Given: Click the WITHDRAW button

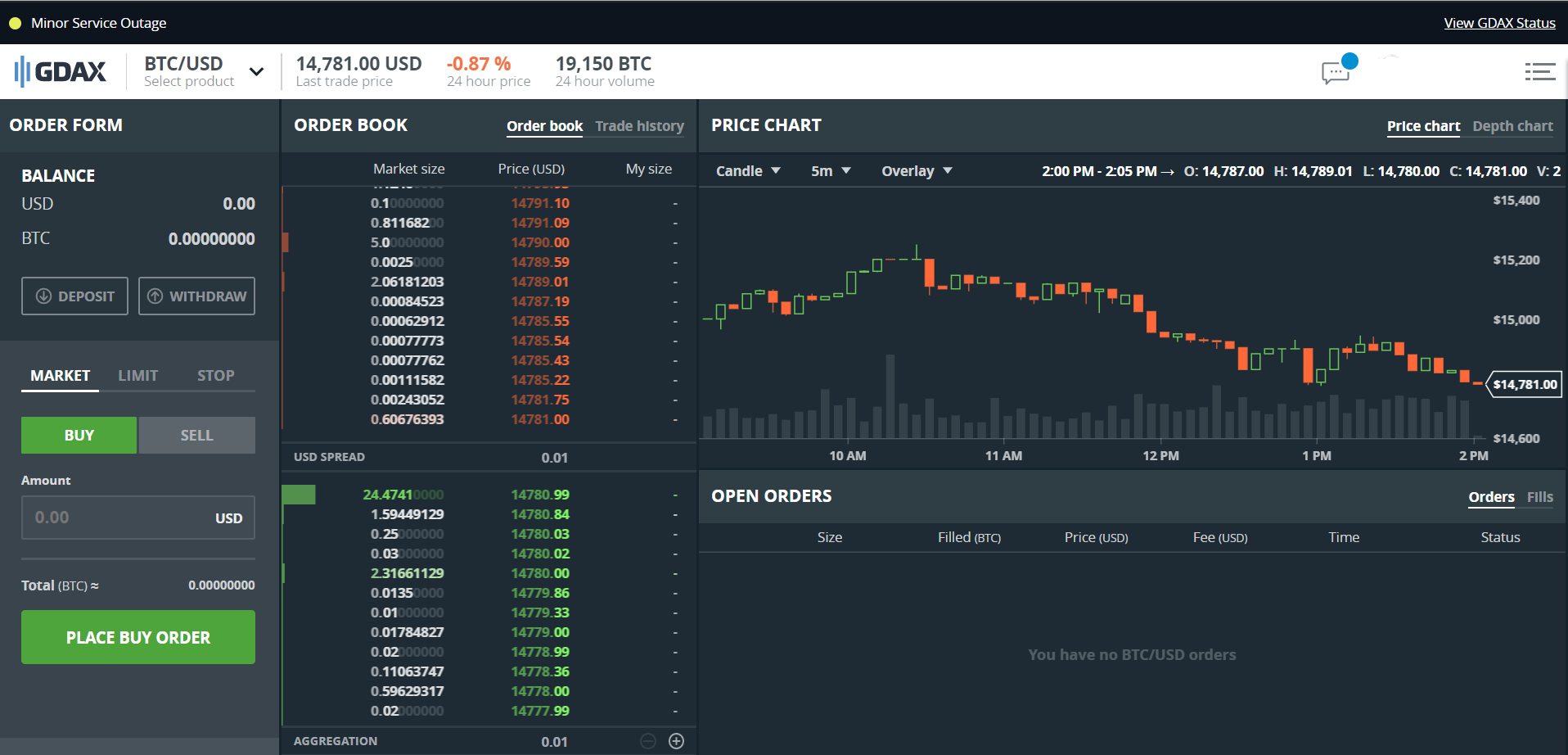Looking at the screenshot, I should click(x=196, y=296).
